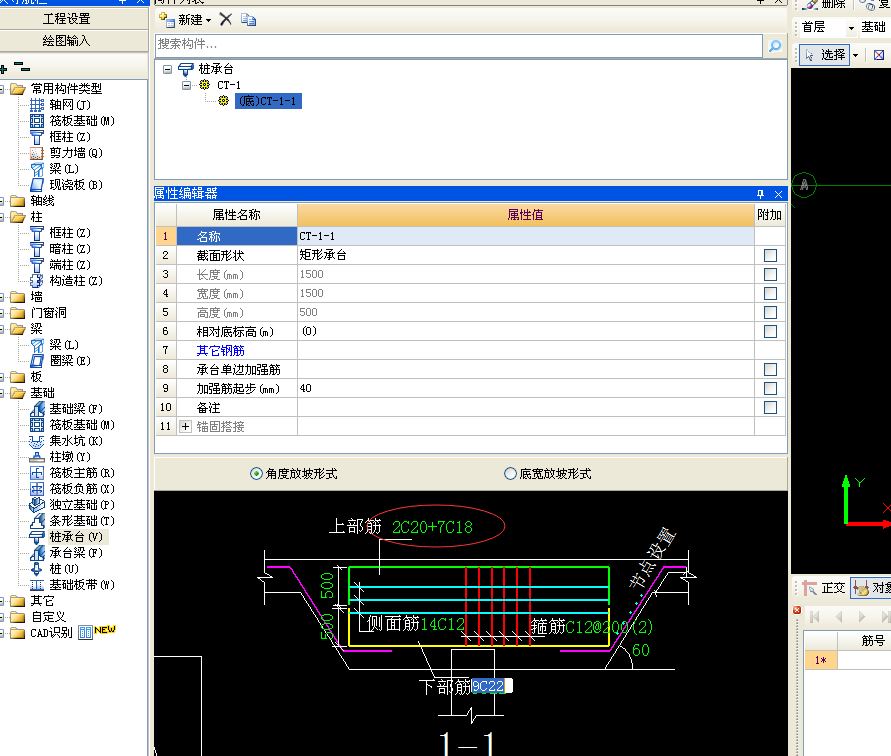Check the 附加 box for 截面形状

(x=770, y=255)
